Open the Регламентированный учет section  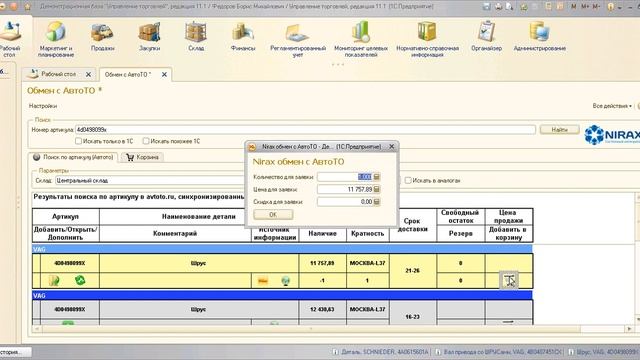298,39
